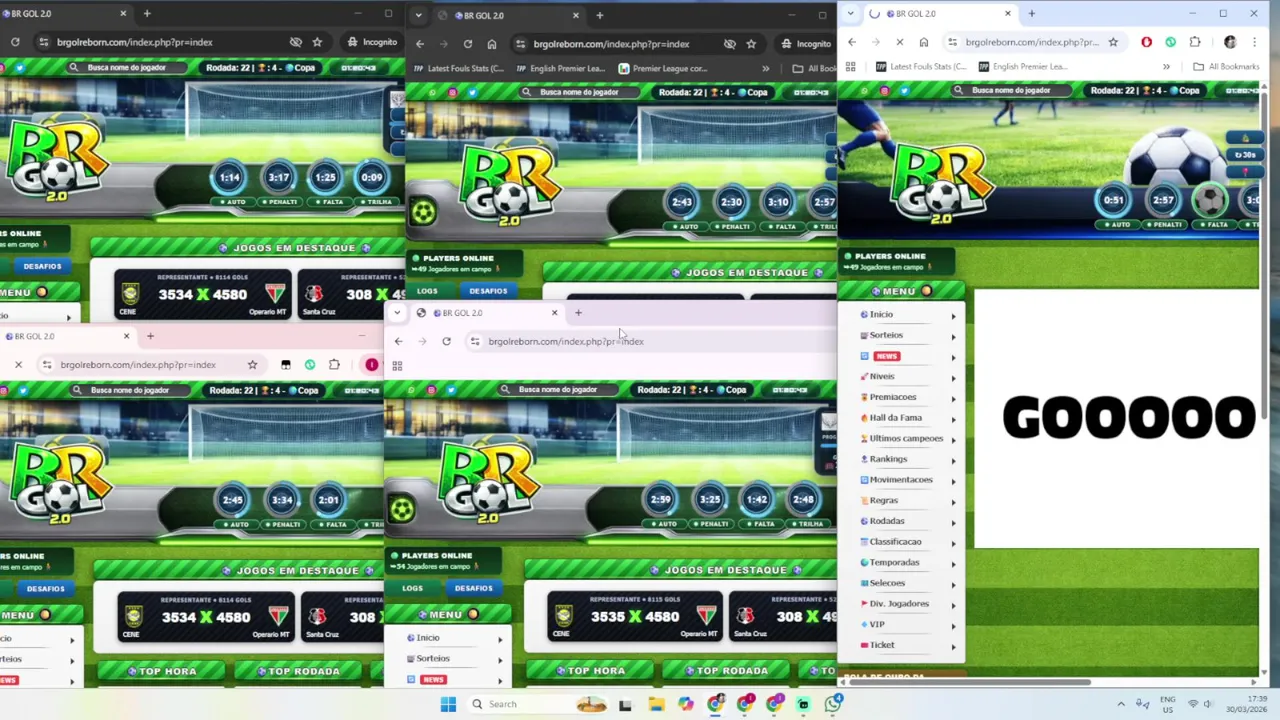Click the soccer ball timer in right window
This screenshot has height=720, width=1280.
pyautogui.click(x=1210, y=200)
